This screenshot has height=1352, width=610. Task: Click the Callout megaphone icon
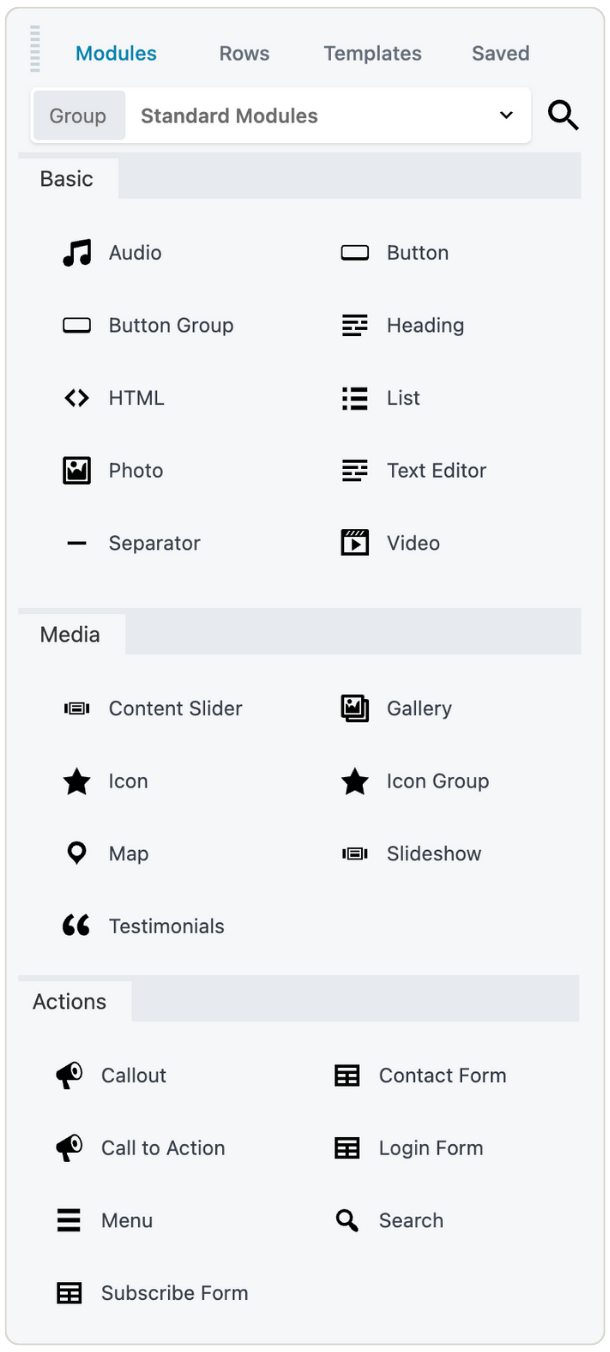(70, 1075)
